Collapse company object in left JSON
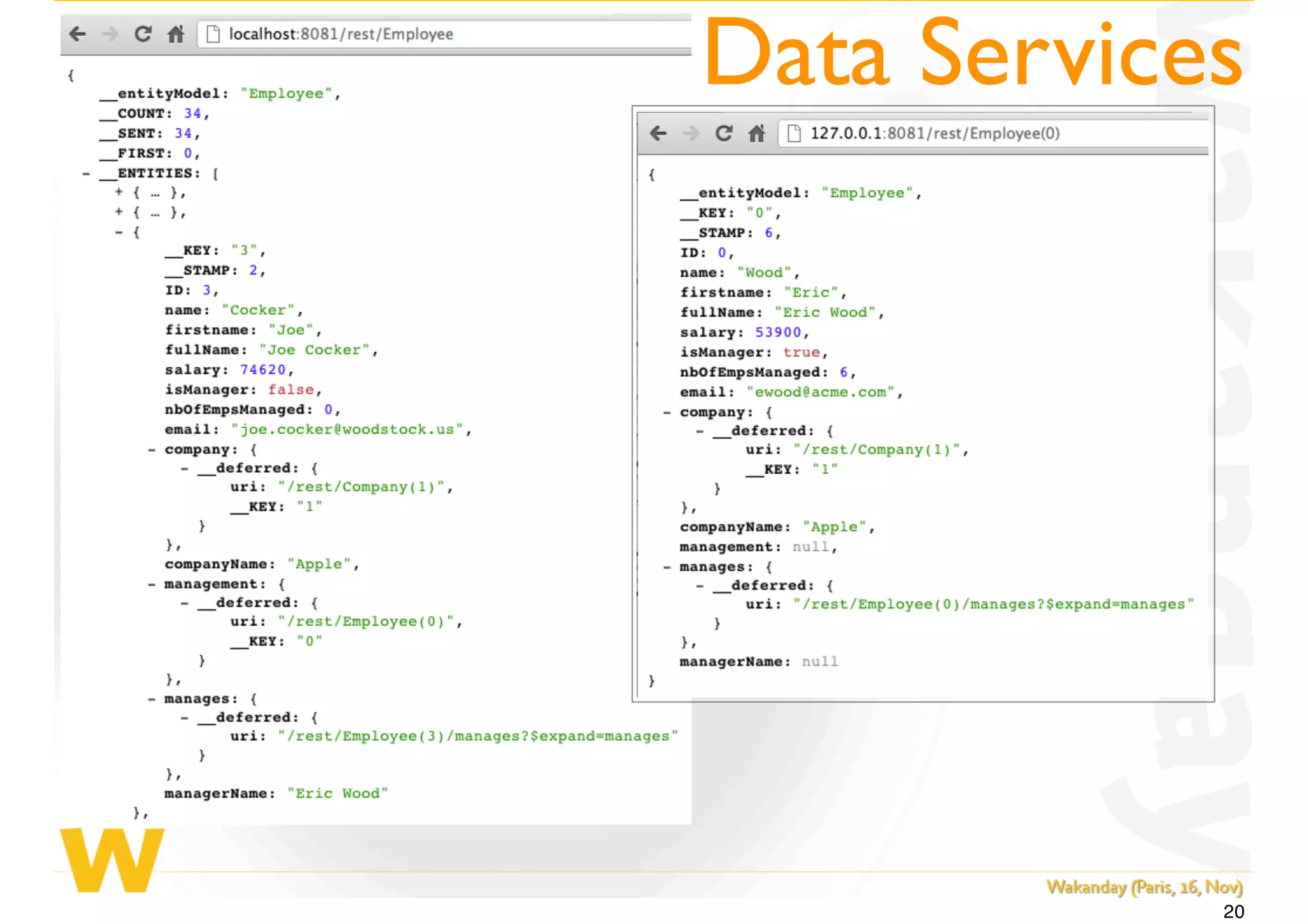 pyautogui.click(x=152, y=450)
